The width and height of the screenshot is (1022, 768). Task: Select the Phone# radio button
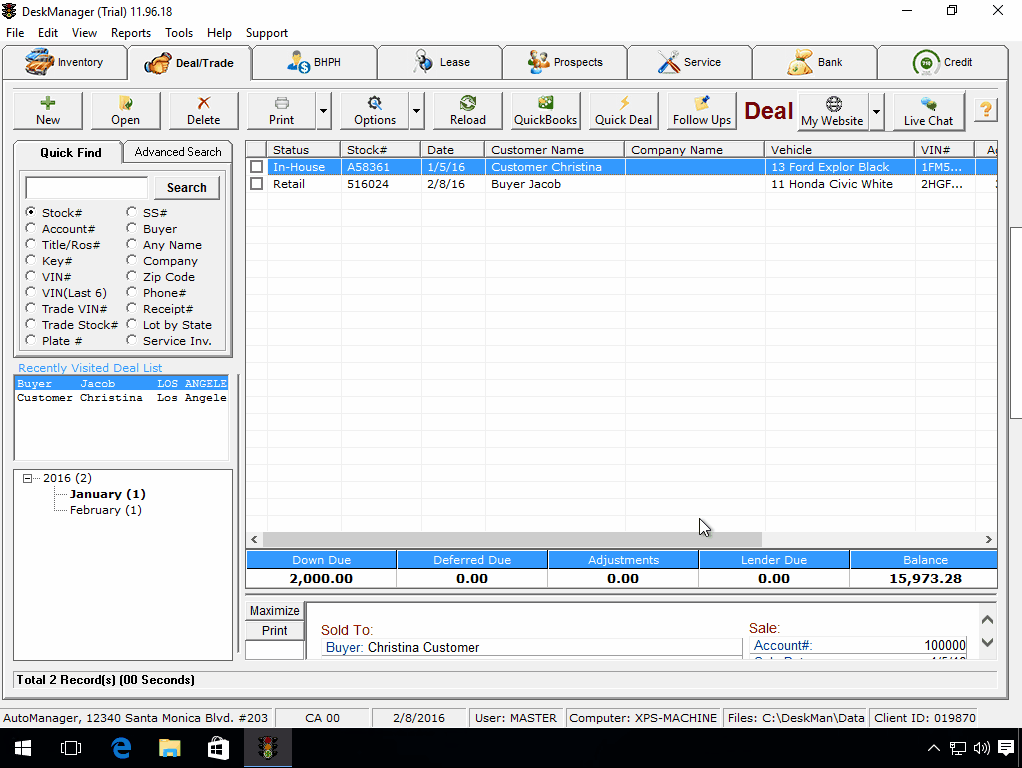(132, 292)
